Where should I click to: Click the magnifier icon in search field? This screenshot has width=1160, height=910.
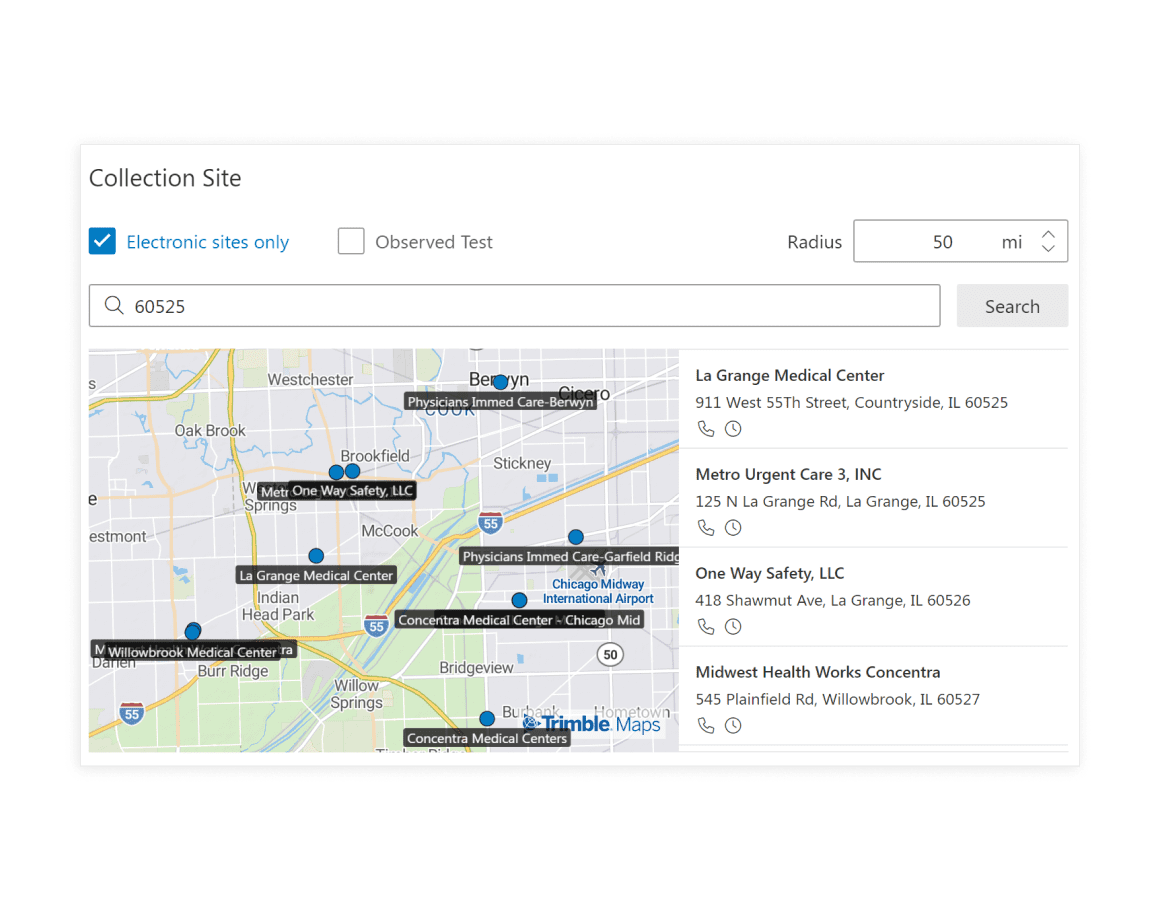pyautogui.click(x=114, y=306)
